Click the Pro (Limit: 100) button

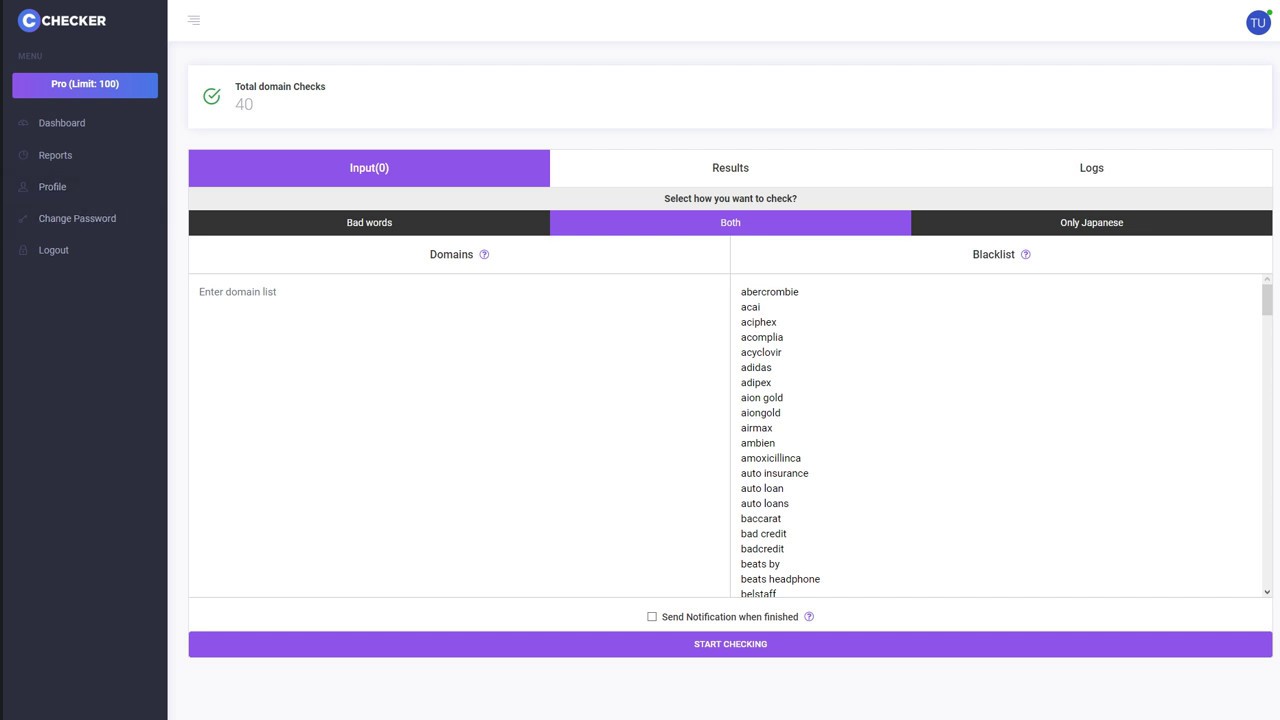tap(85, 85)
